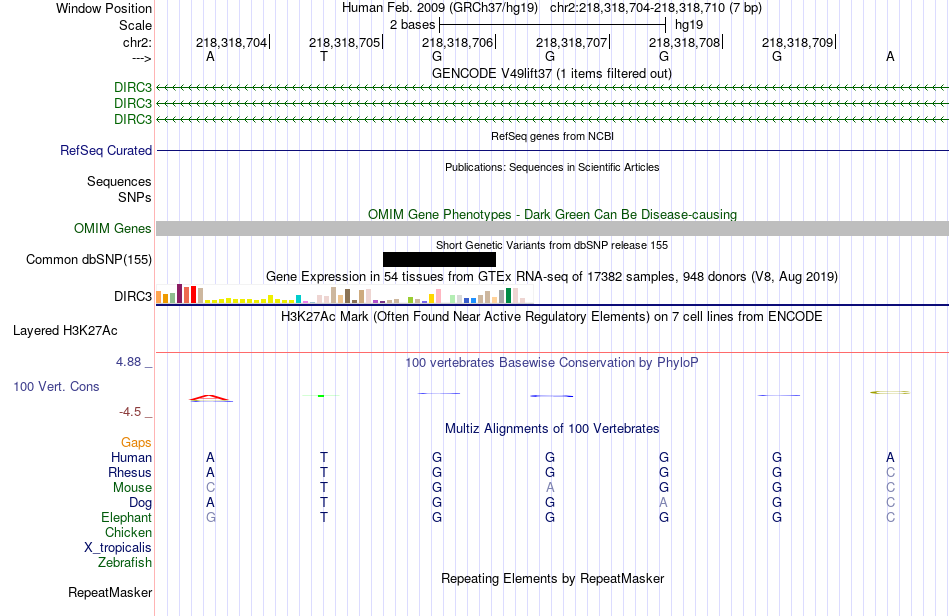Viewport: 950px width, 616px height.
Task: Click 'Short Genetic Variants from dbSNP' title
Action: (552, 245)
